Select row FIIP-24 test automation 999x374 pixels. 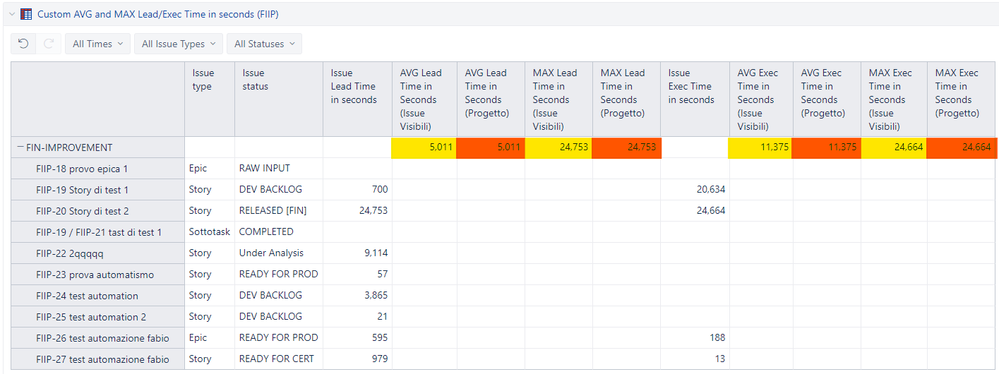coord(98,296)
